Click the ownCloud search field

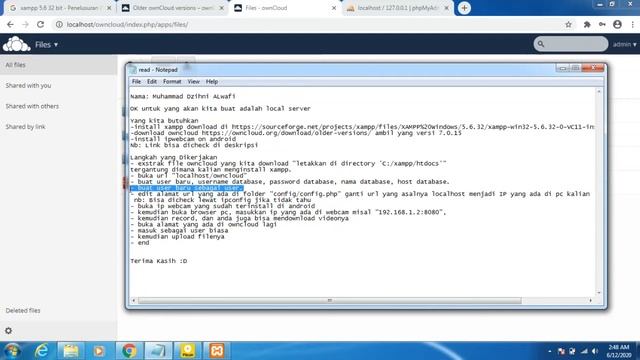click(571, 44)
